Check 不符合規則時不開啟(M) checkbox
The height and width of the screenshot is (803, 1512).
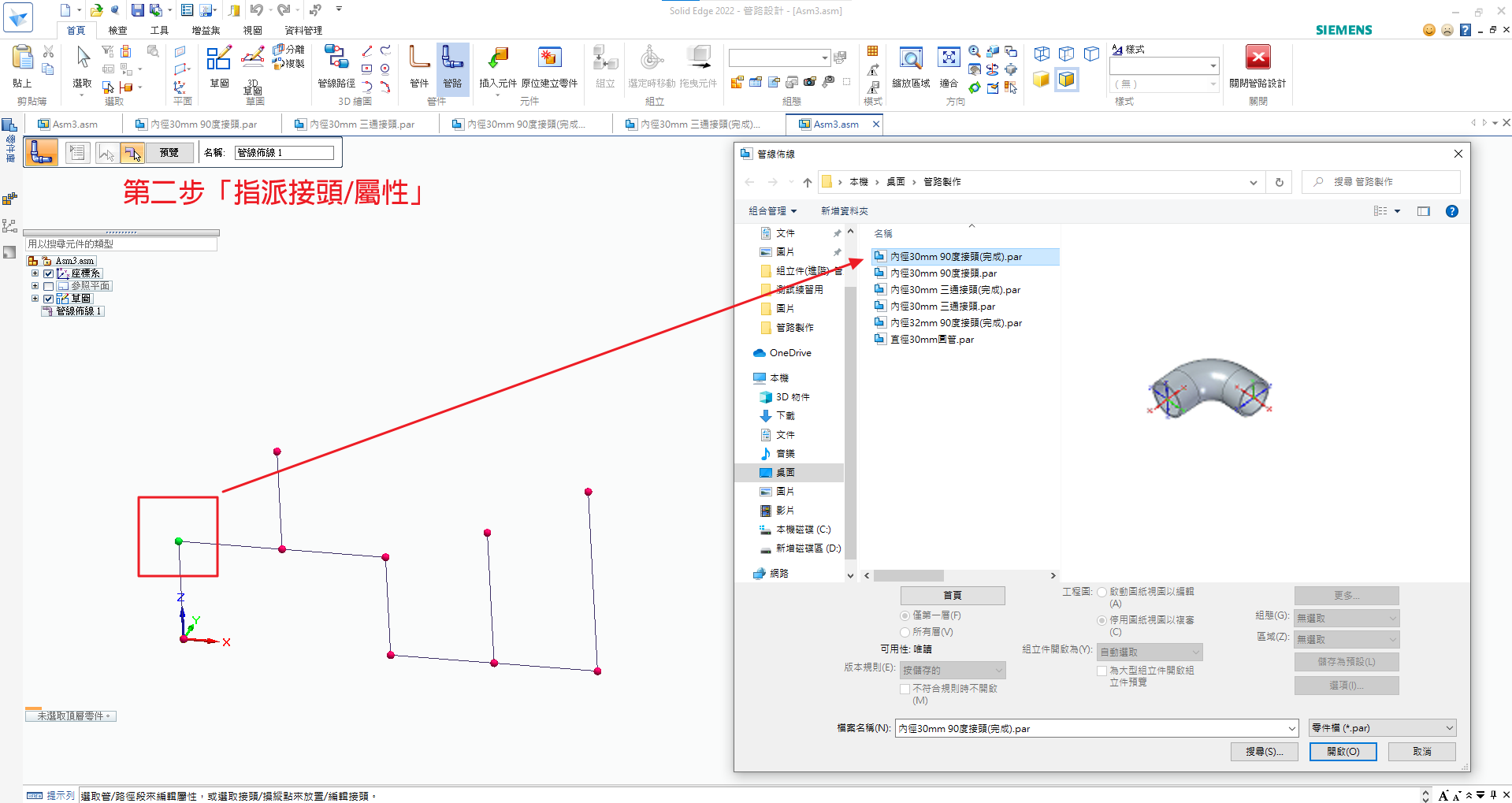coord(905,689)
